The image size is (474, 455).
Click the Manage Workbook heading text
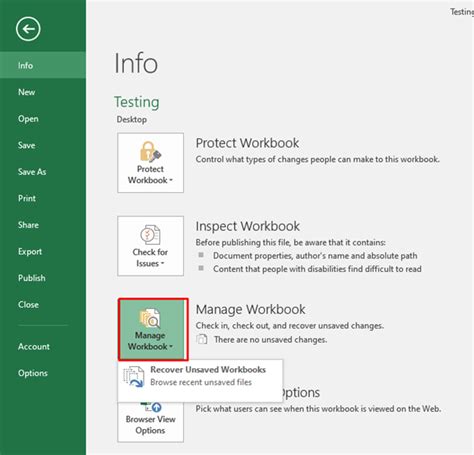(250, 309)
